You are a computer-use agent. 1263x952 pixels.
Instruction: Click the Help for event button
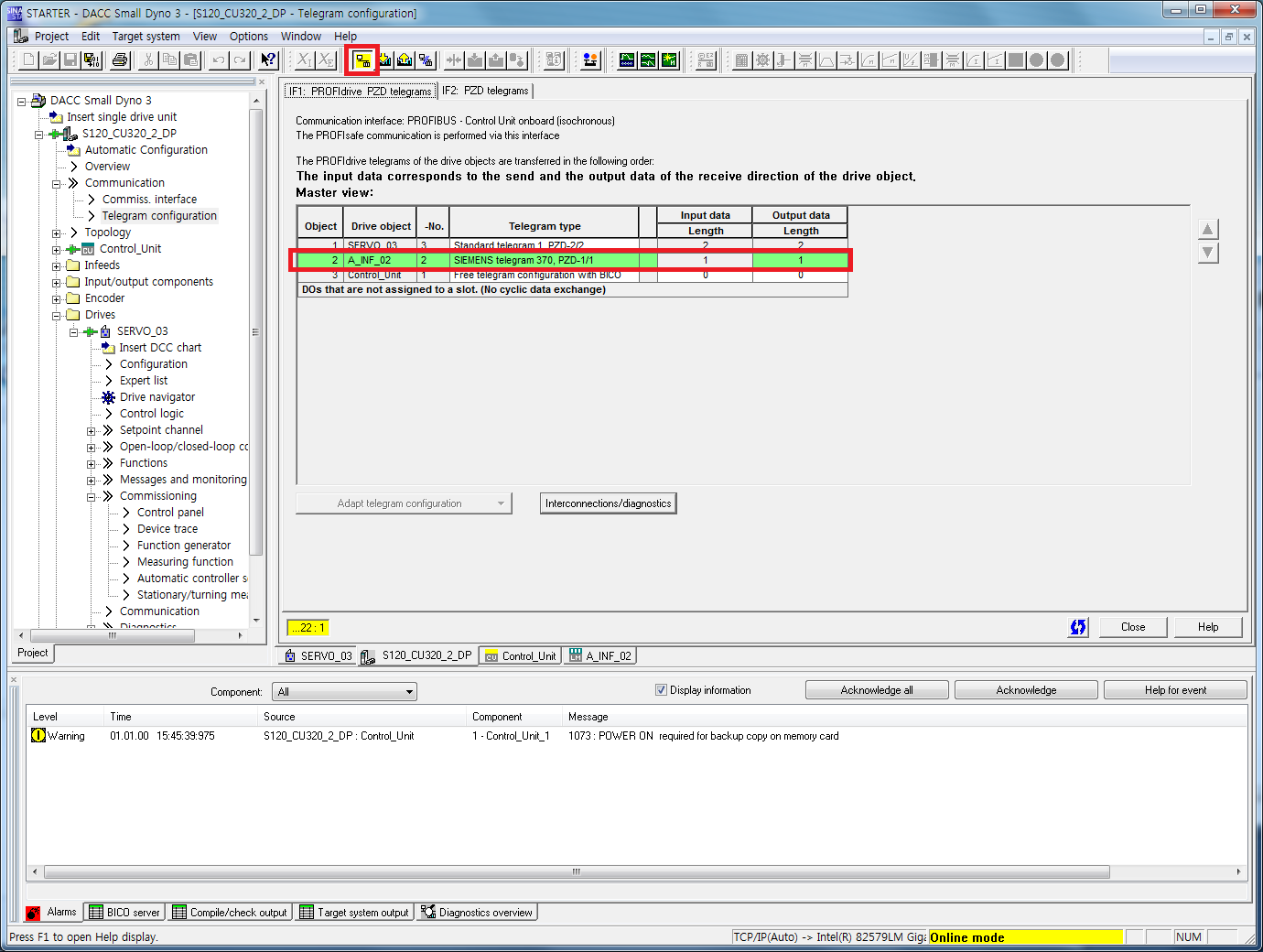1175,690
